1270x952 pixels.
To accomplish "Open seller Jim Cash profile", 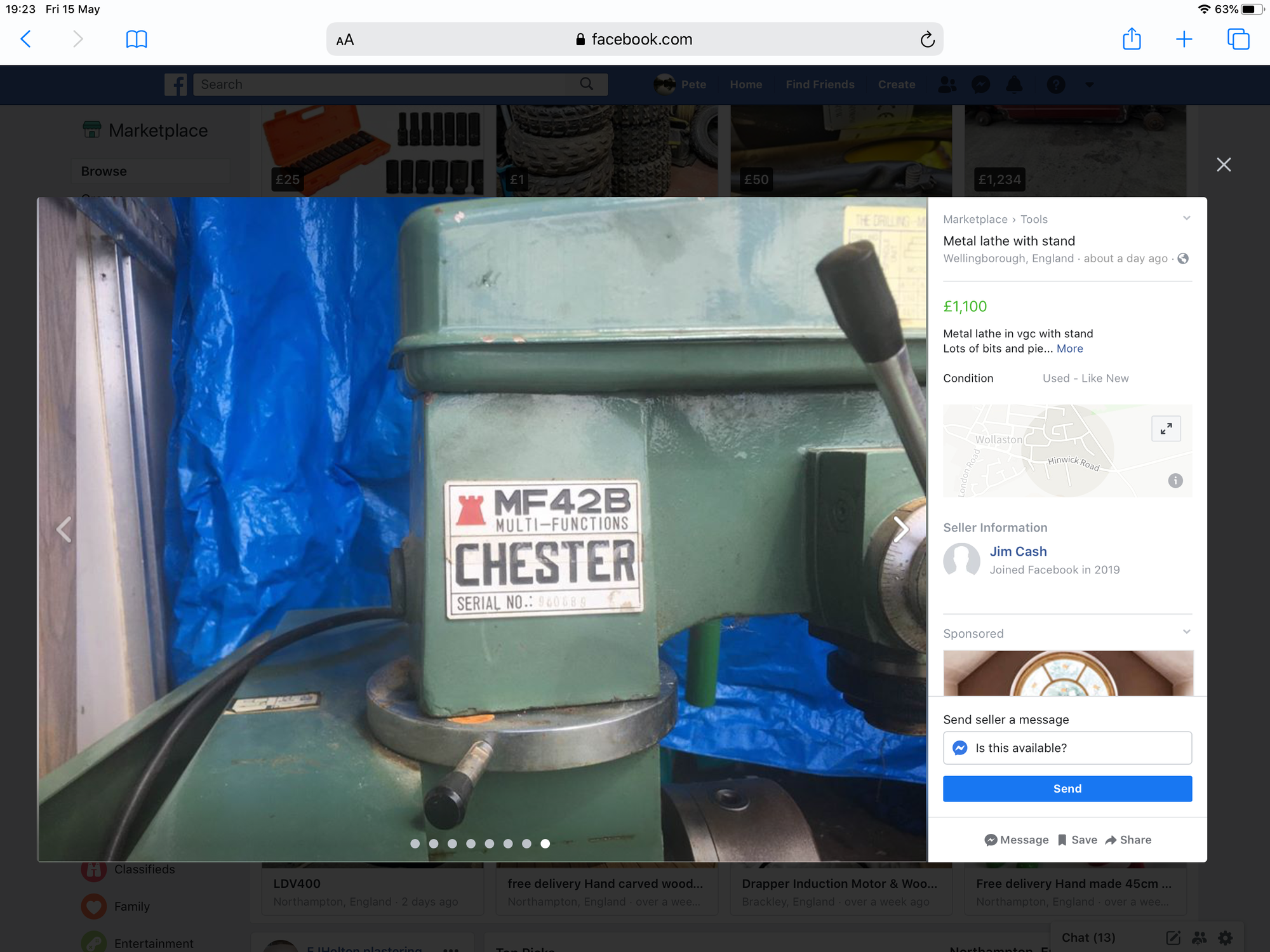I will point(1018,552).
